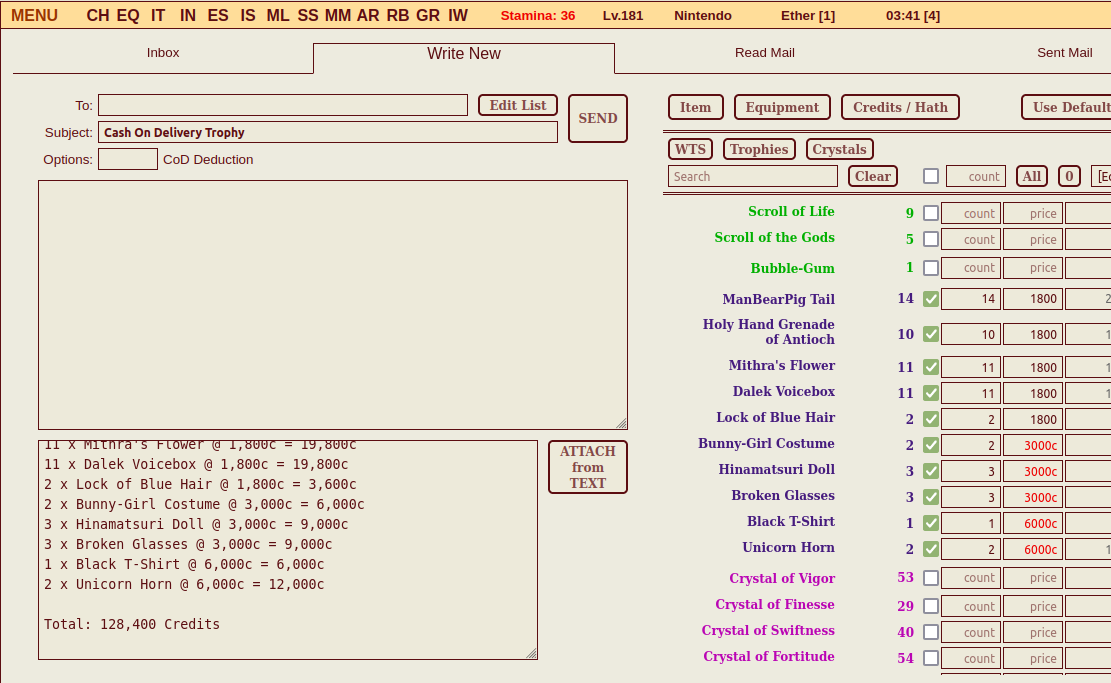The width and height of the screenshot is (1111, 683).
Task: Uncheck the Lock of Blue Hair checkbox
Action: [931, 419]
